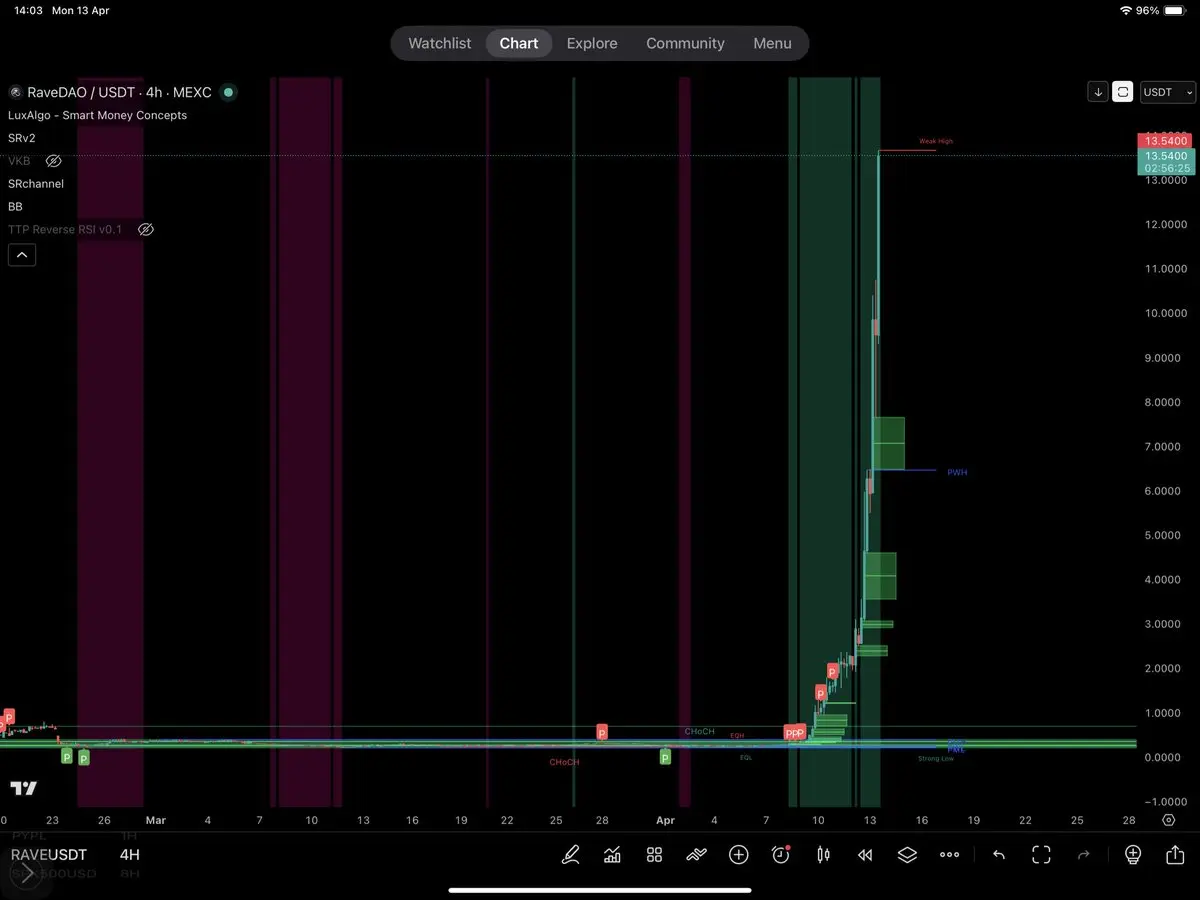Screen dimensions: 1200x900
Task: Tap the Wi-Fi icon in status bar
Action: click(1127, 10)
